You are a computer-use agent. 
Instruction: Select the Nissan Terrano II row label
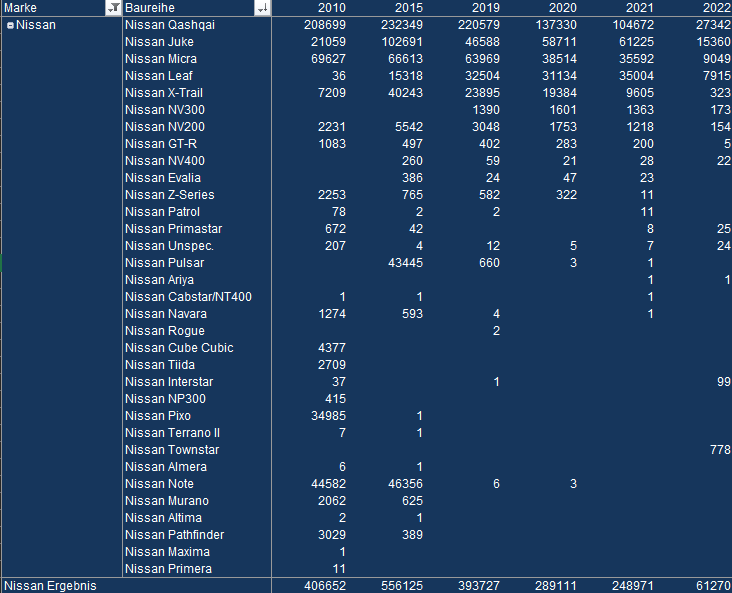tap(172, 433)
